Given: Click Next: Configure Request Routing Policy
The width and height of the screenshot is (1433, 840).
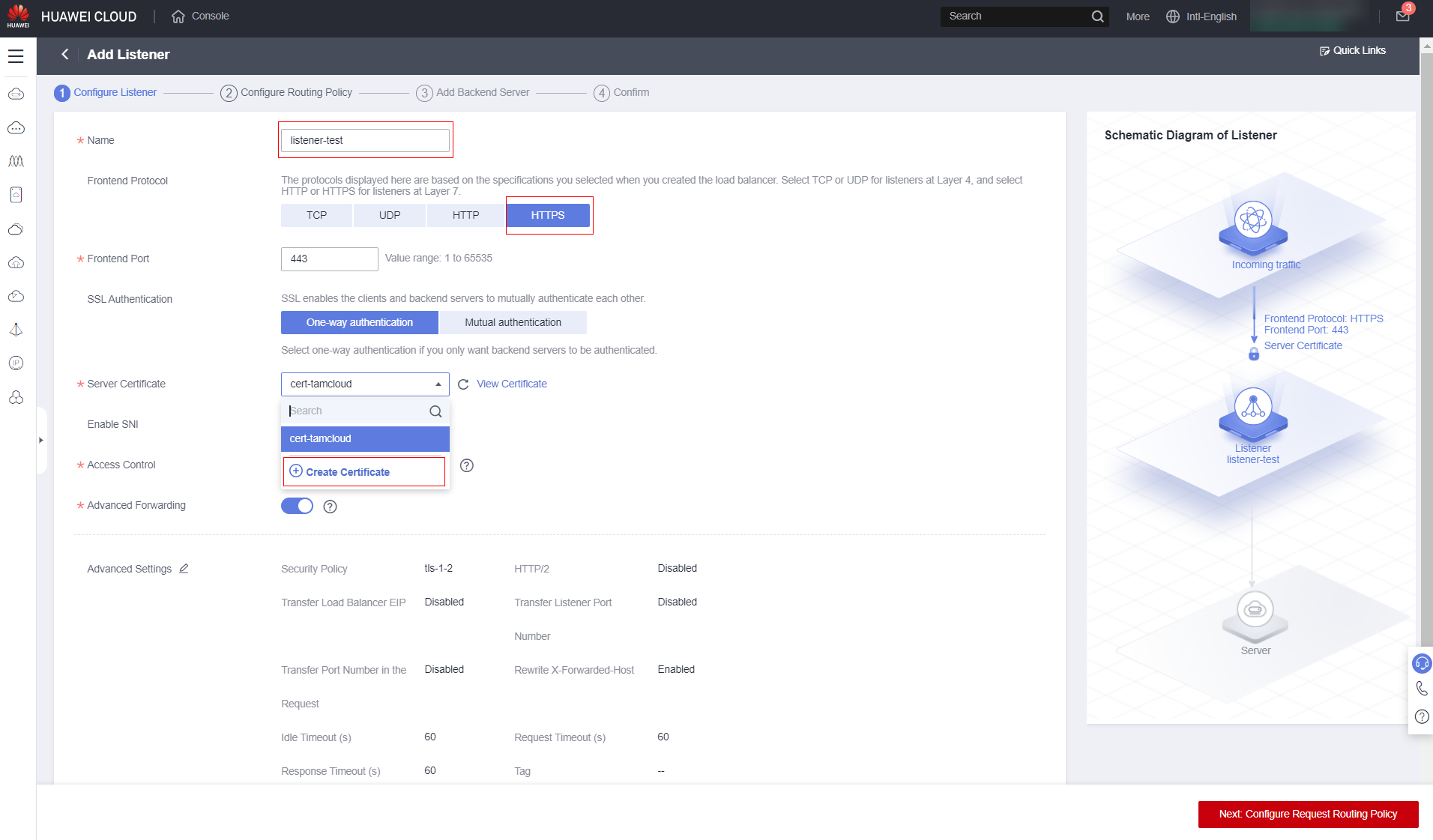Looking at the screenshot, I should 1308,814.
